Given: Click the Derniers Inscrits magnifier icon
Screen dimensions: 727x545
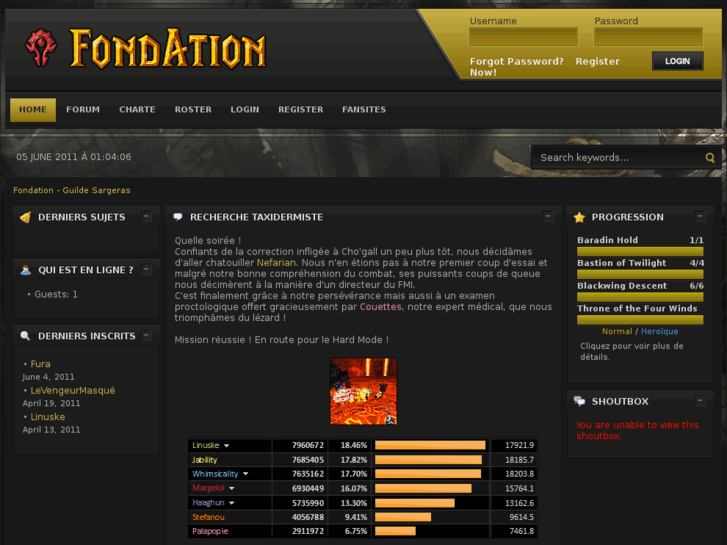Looking at the screenshot, I should point(26,336).
